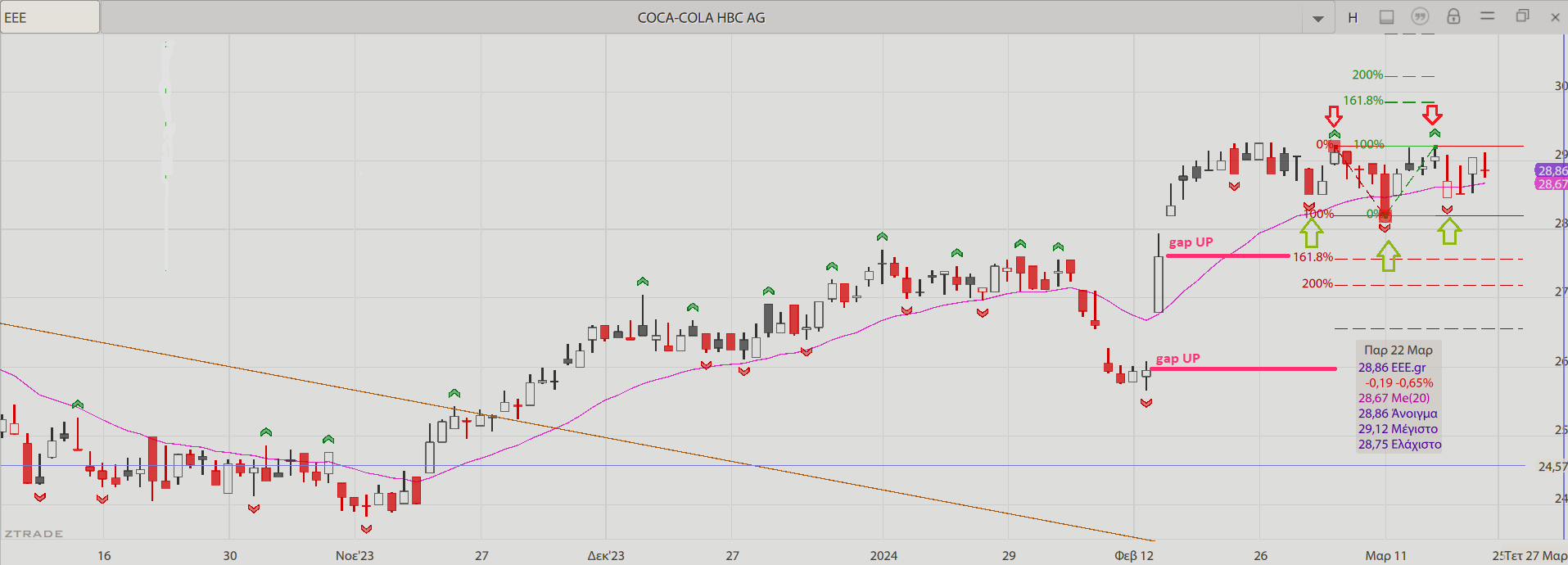The width and height of the screenshot is (1568, 565).
Task: Click the COCA-COLA HBC AG title text
Action: [x=701, y=17]
